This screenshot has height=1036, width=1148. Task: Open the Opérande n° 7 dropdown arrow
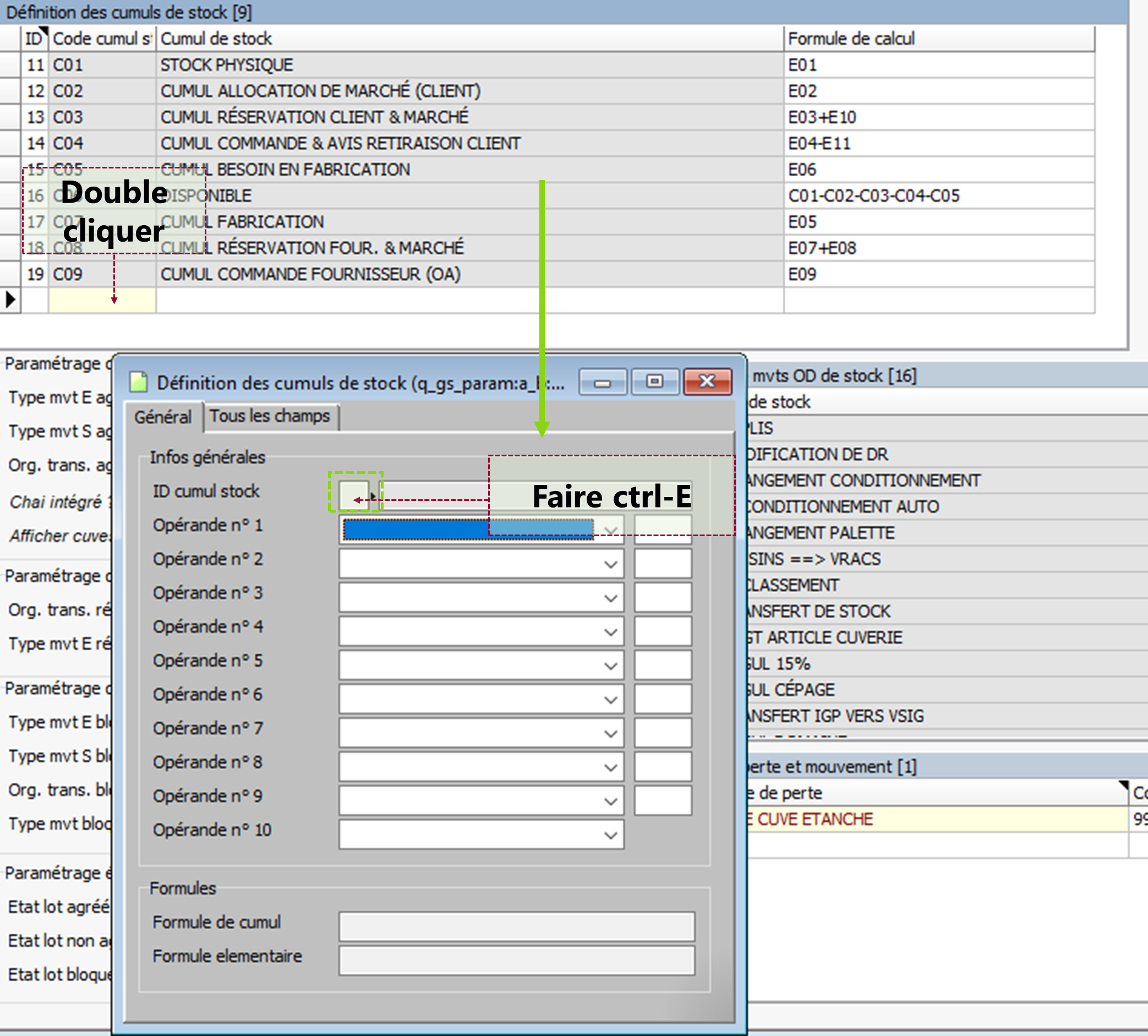tap(611, 734)
